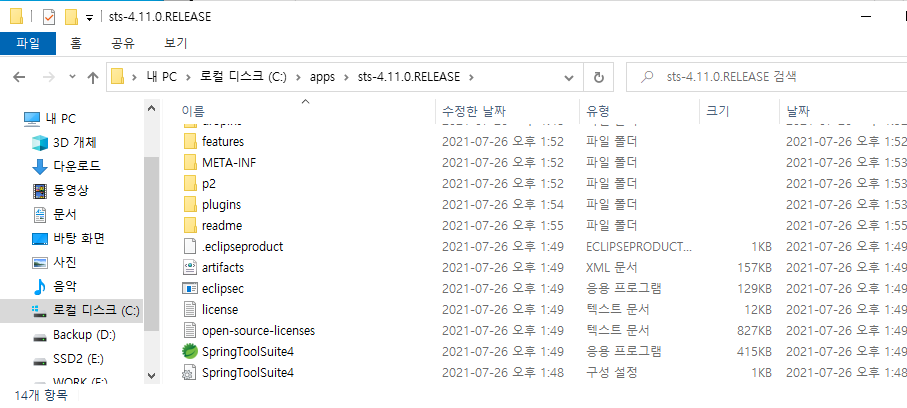907x408 pixels.
Task: Click the SSD2 (E:) drive icon
Action: 39,360
